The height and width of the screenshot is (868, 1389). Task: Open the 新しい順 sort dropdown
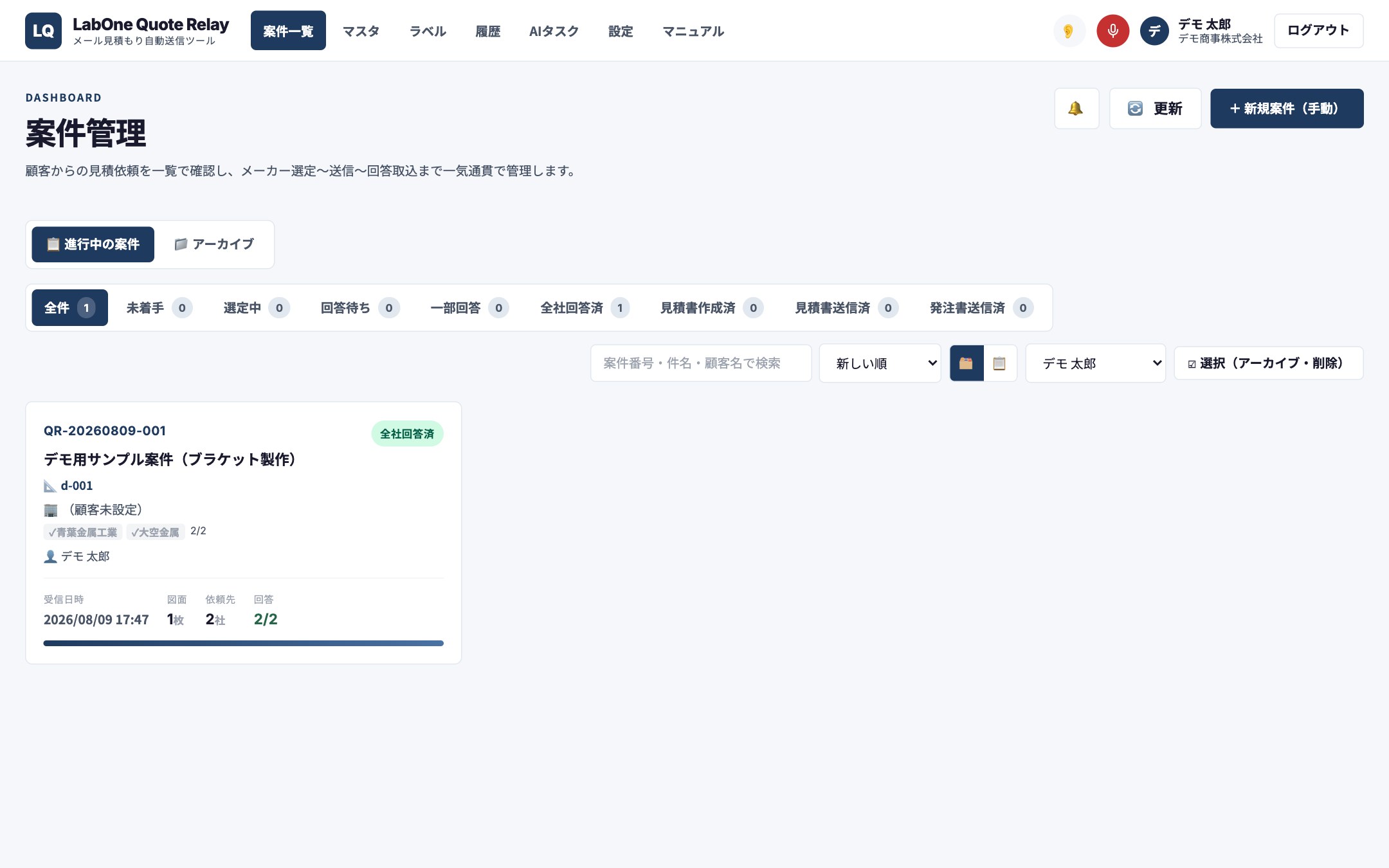tap(880, 363)
